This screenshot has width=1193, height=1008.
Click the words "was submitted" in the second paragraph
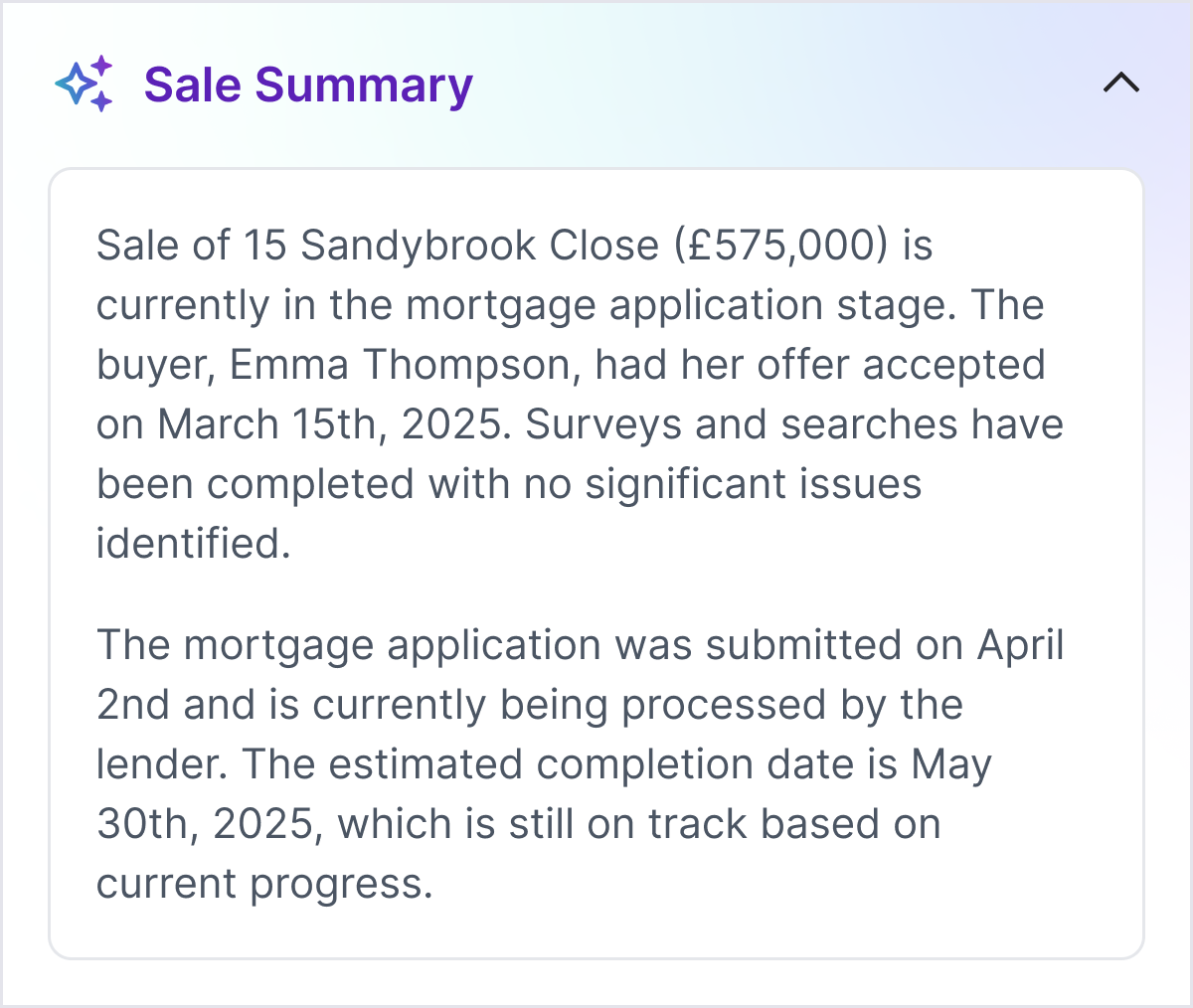pyautogui.click(x=759, y=645)
